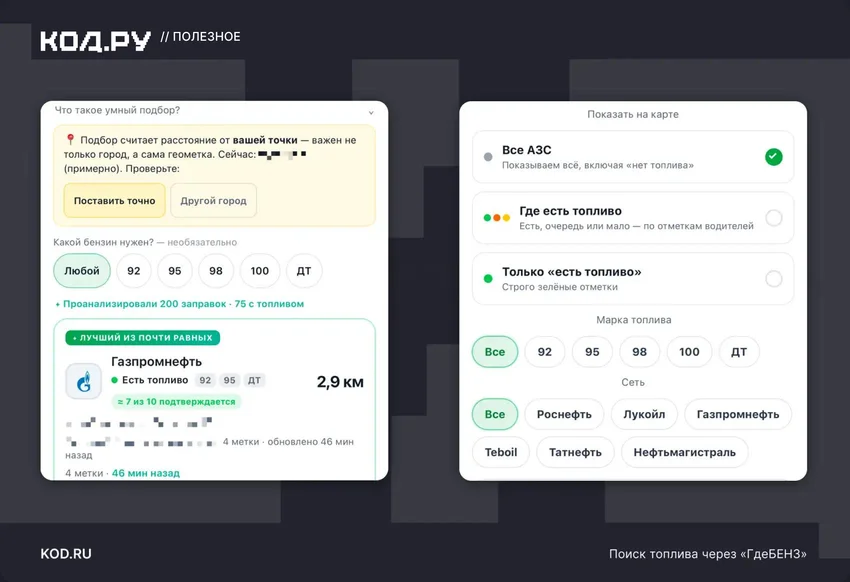Select Все under Марка топлива
This screenshot has height=582, width=850.
click(495, 352)
